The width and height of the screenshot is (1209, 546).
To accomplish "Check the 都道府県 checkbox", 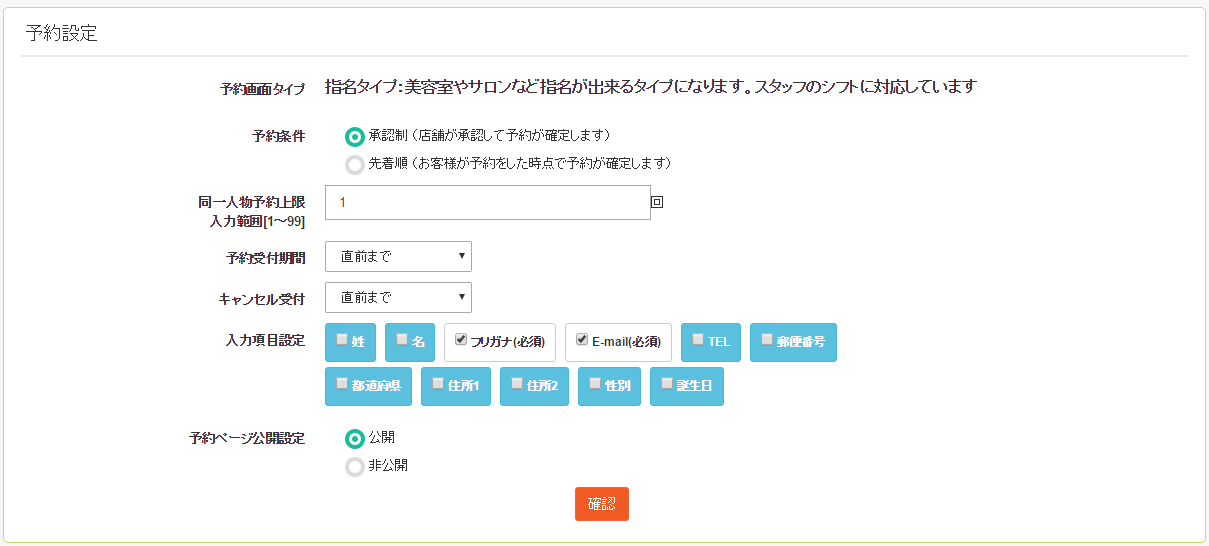I will (x=342, y=383).
